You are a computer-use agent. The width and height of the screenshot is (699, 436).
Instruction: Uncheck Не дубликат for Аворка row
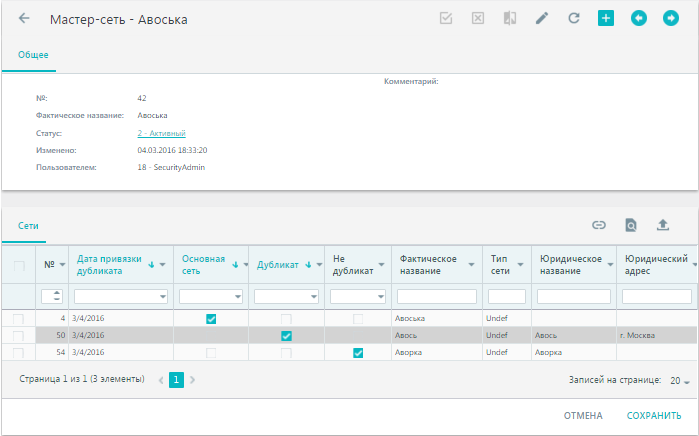coord(358,353)
